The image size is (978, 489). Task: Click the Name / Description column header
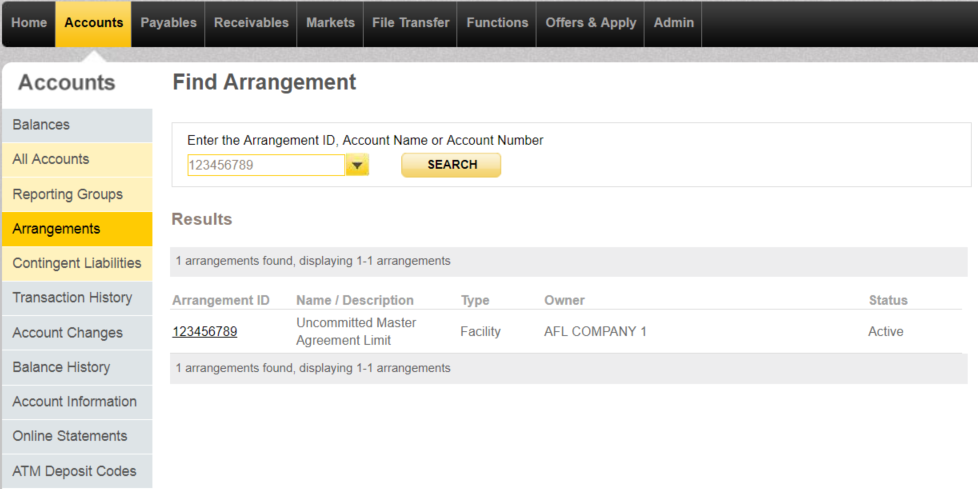click(355, 301)
